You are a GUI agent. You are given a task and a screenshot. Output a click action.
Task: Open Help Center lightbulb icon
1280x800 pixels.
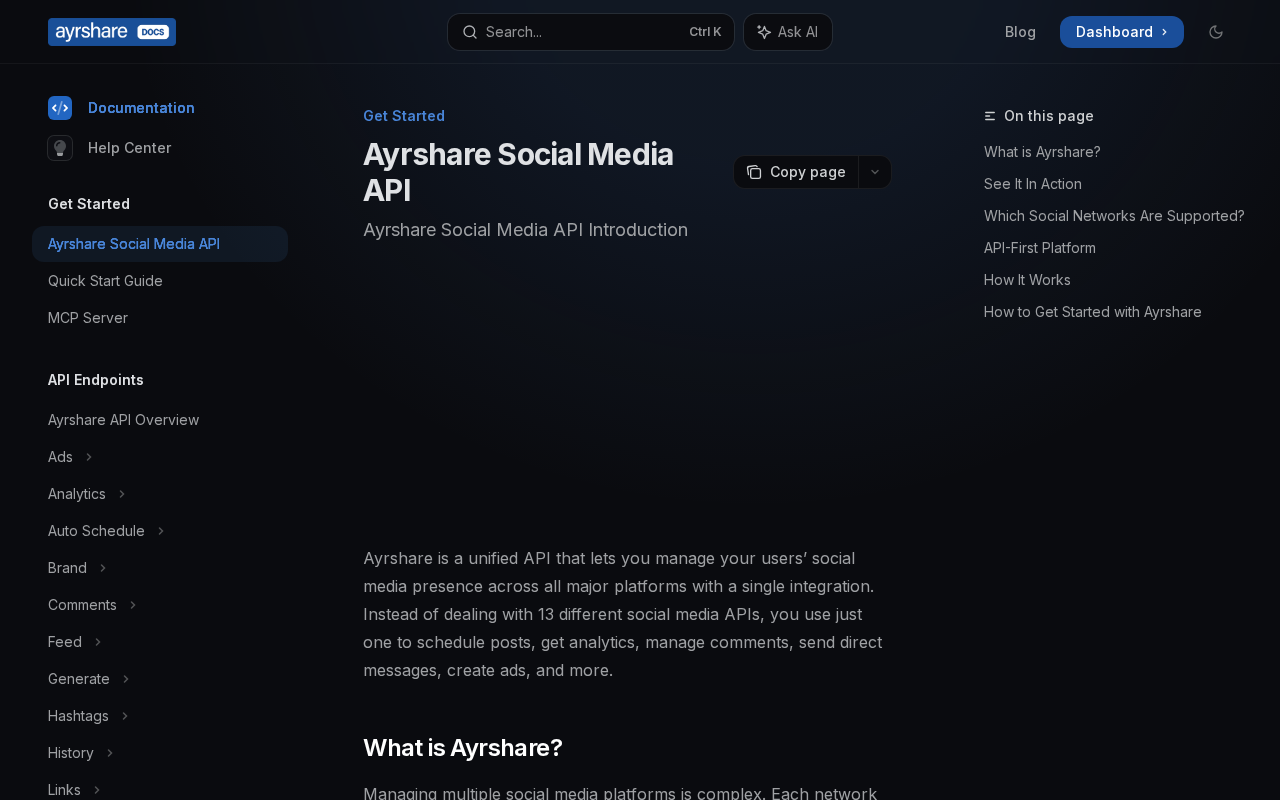coord(60,148)
